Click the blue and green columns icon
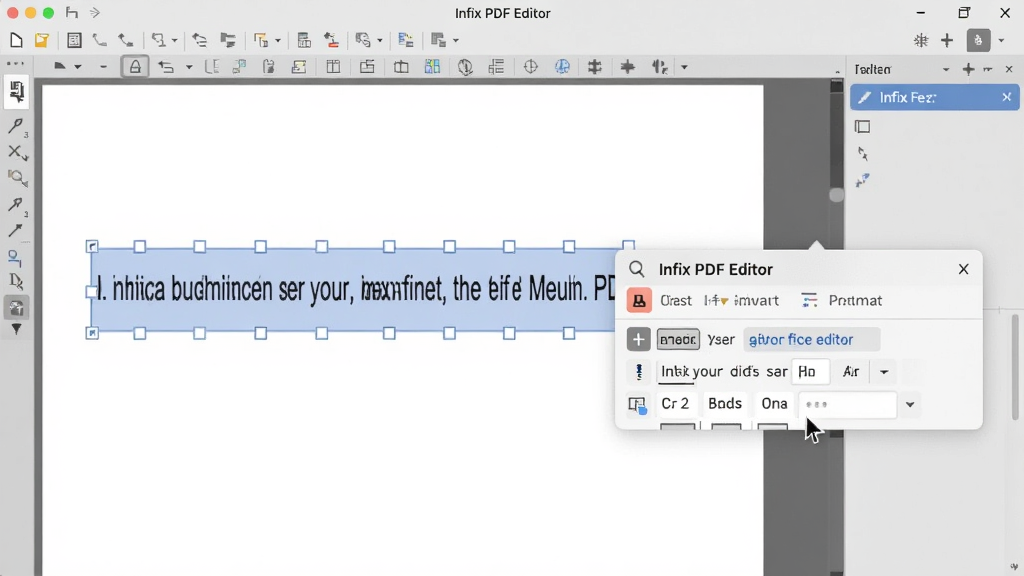This screenshot has height=576, width=1024. point(432,67)
